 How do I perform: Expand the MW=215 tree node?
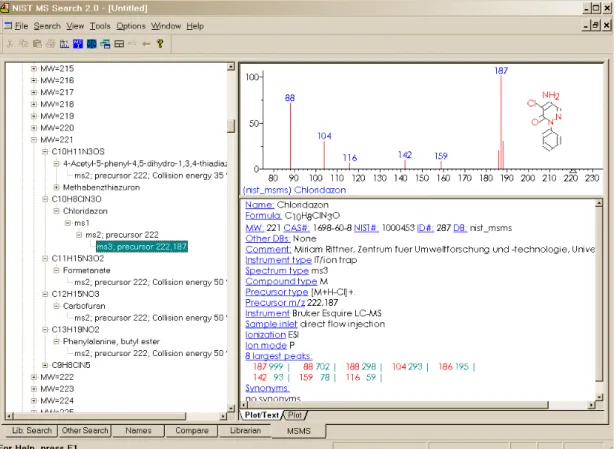[x=34, y=68]
